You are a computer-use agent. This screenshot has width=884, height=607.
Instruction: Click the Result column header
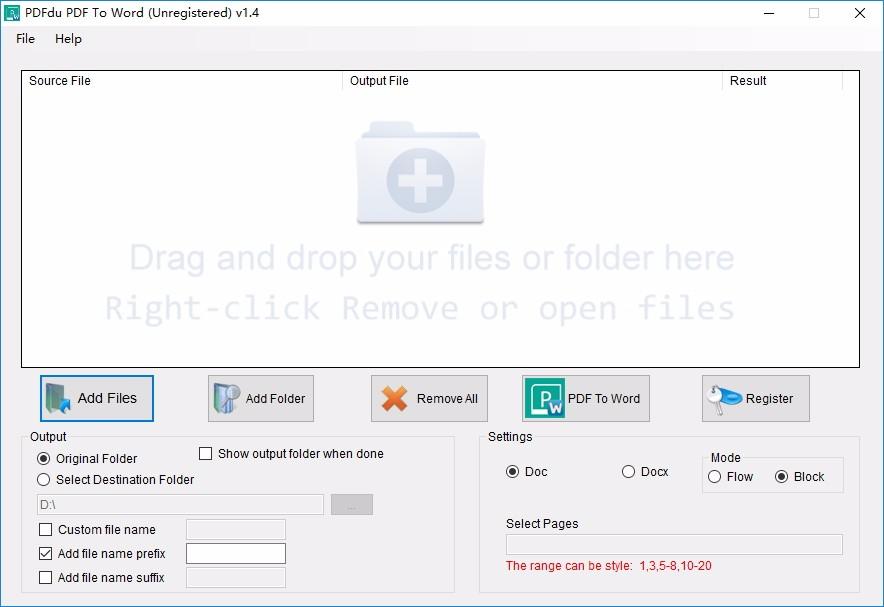(783, 81)
